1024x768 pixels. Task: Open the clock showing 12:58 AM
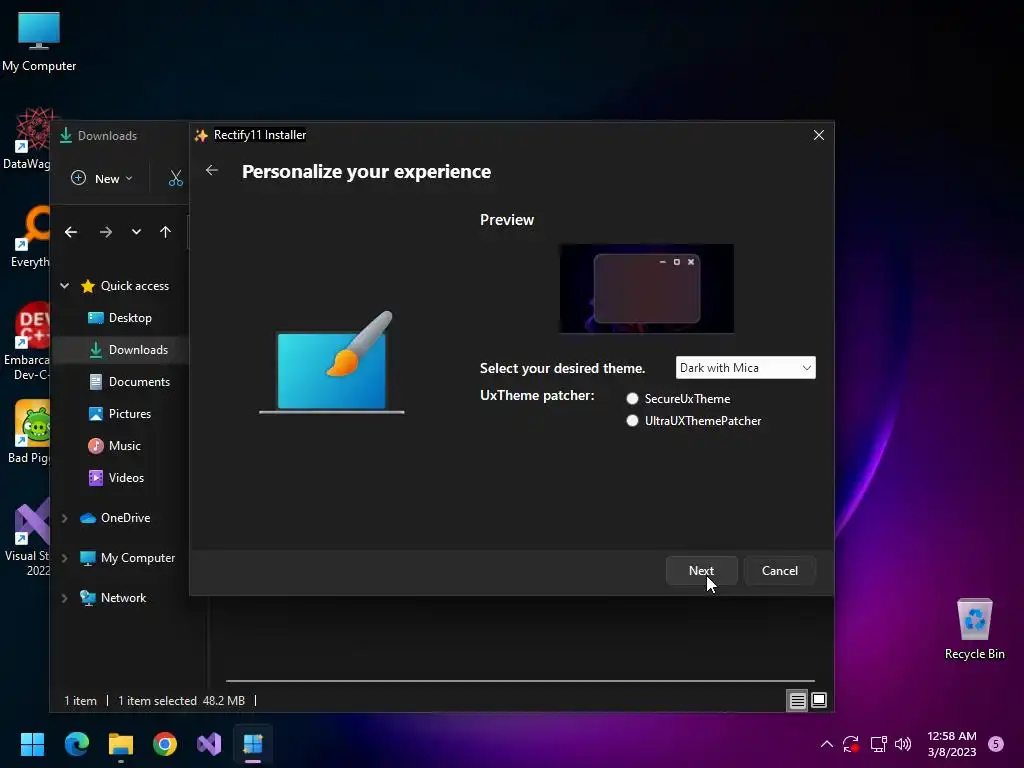click(x=952, y=744)
